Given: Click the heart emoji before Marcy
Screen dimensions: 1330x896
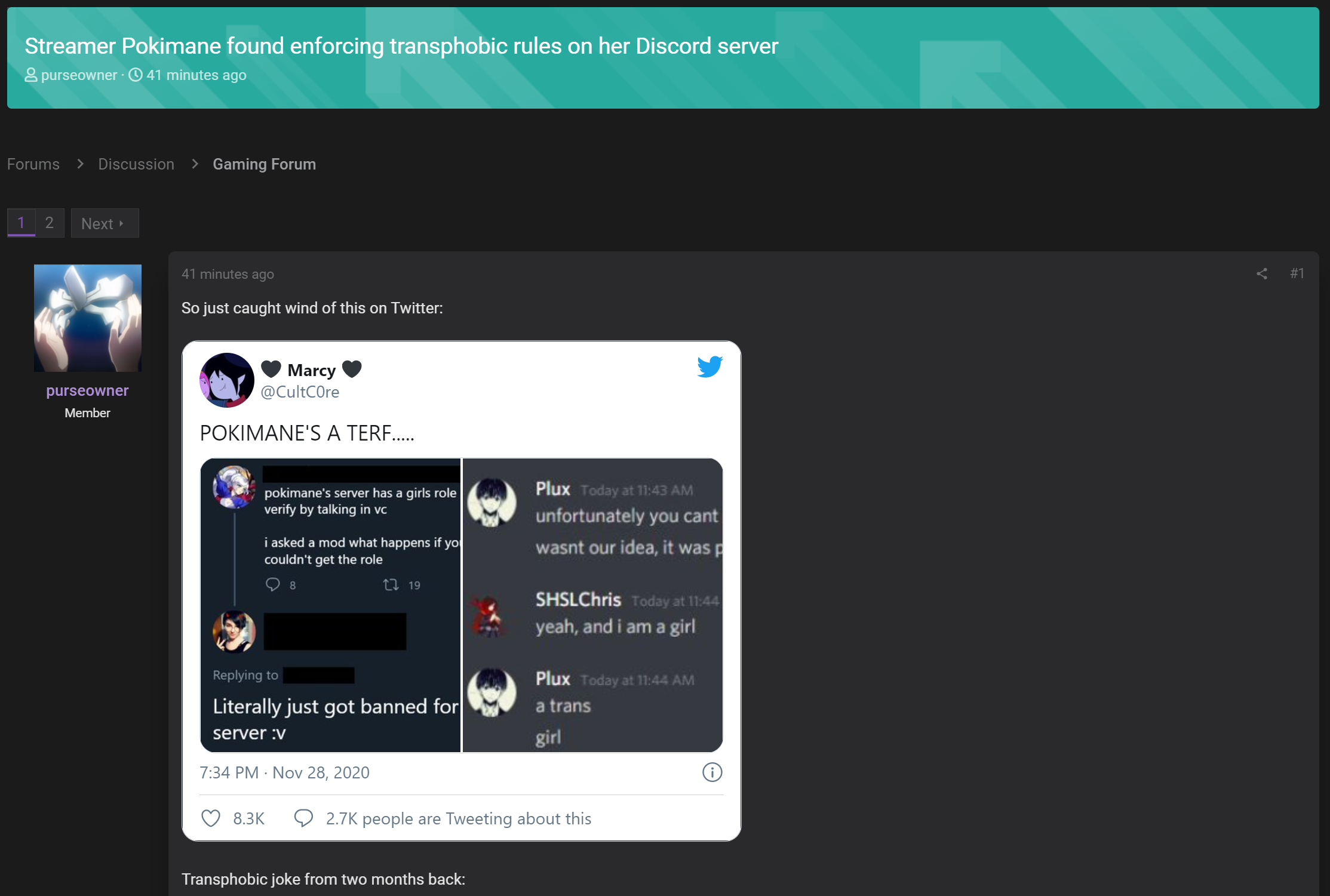Looking at the screenshot, I should [271, 369].
